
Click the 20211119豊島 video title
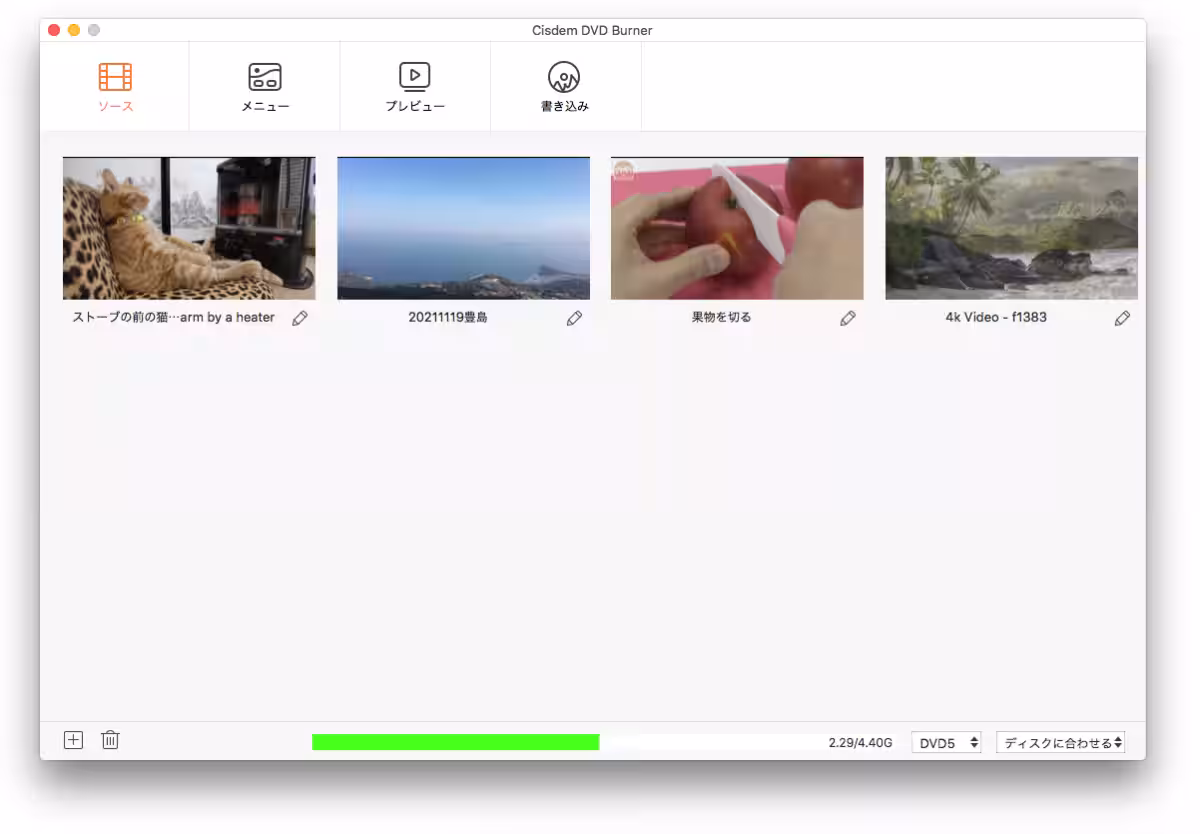pyautogui.click(x=448, y=318)
